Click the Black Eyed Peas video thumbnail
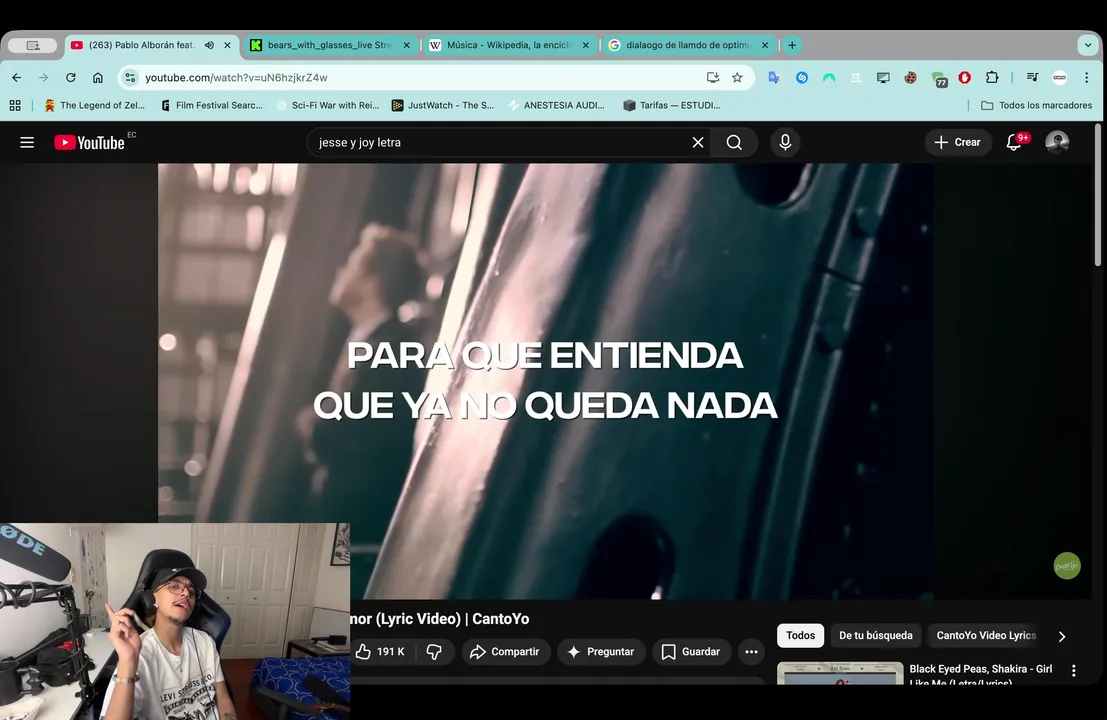 [x=840, y=673]
